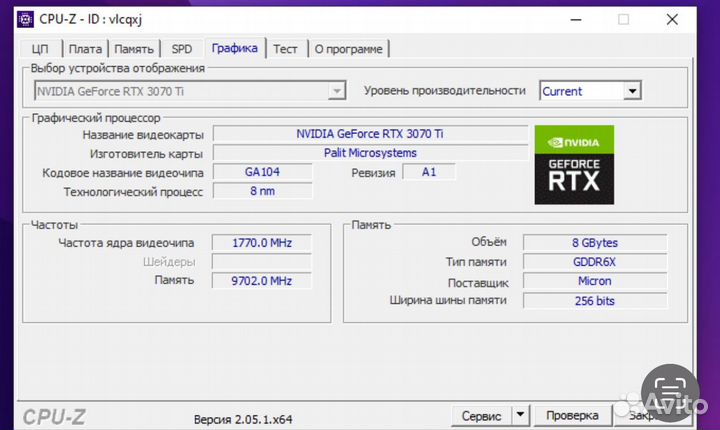The width and height of the screenshot is (720, 430).
Task: Click the A1 revision value
Action: pos(429,172)
